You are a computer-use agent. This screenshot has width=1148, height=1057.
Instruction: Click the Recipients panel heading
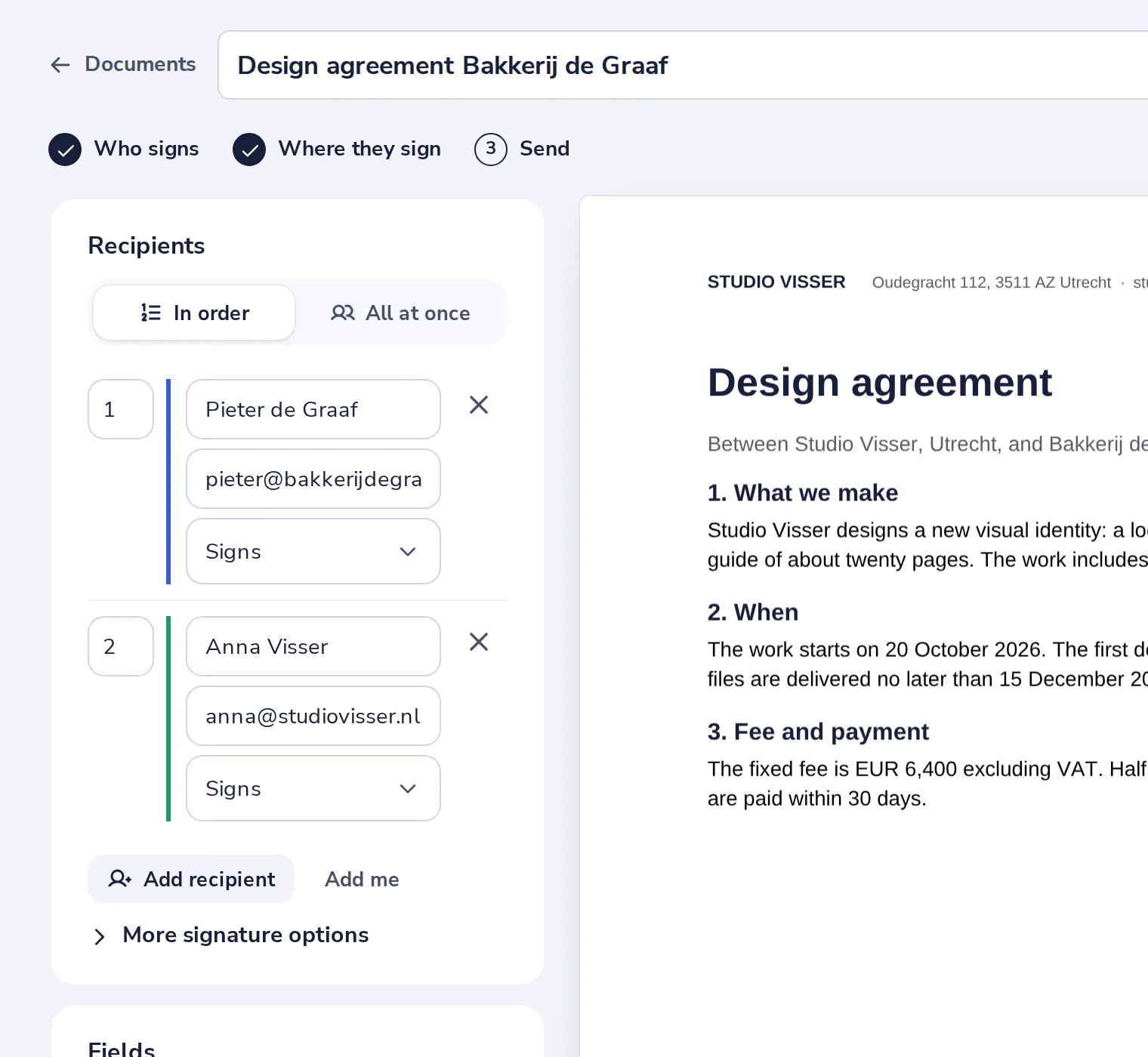(147, 246)
